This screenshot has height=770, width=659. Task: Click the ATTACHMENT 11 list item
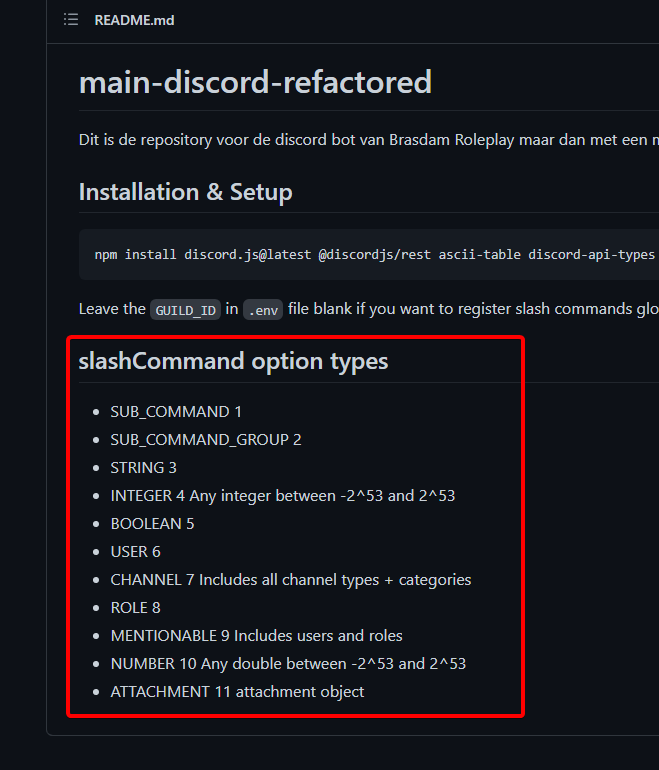point(237,691)
